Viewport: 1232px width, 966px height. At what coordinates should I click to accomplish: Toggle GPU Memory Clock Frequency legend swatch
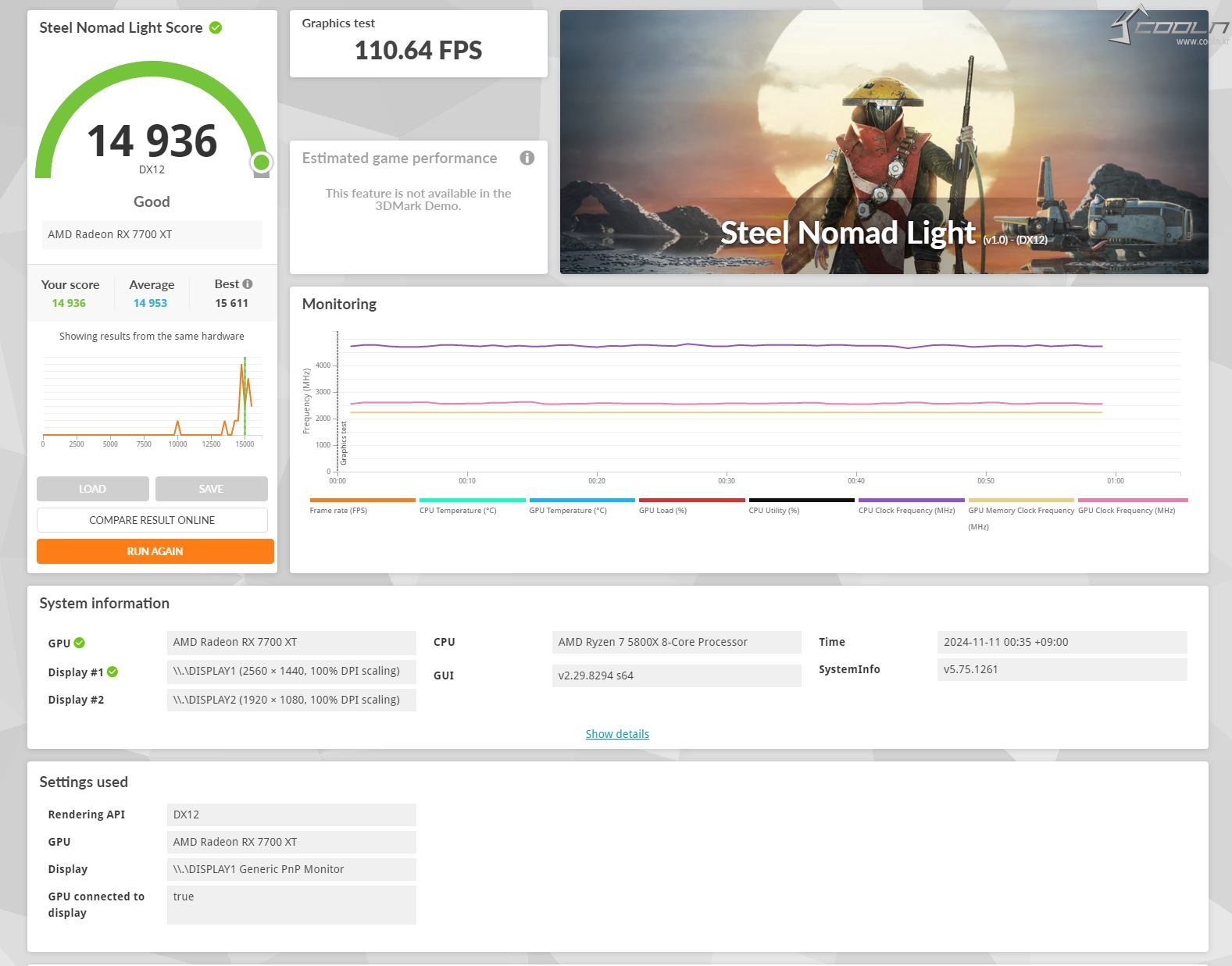(x=1021, y=500)
